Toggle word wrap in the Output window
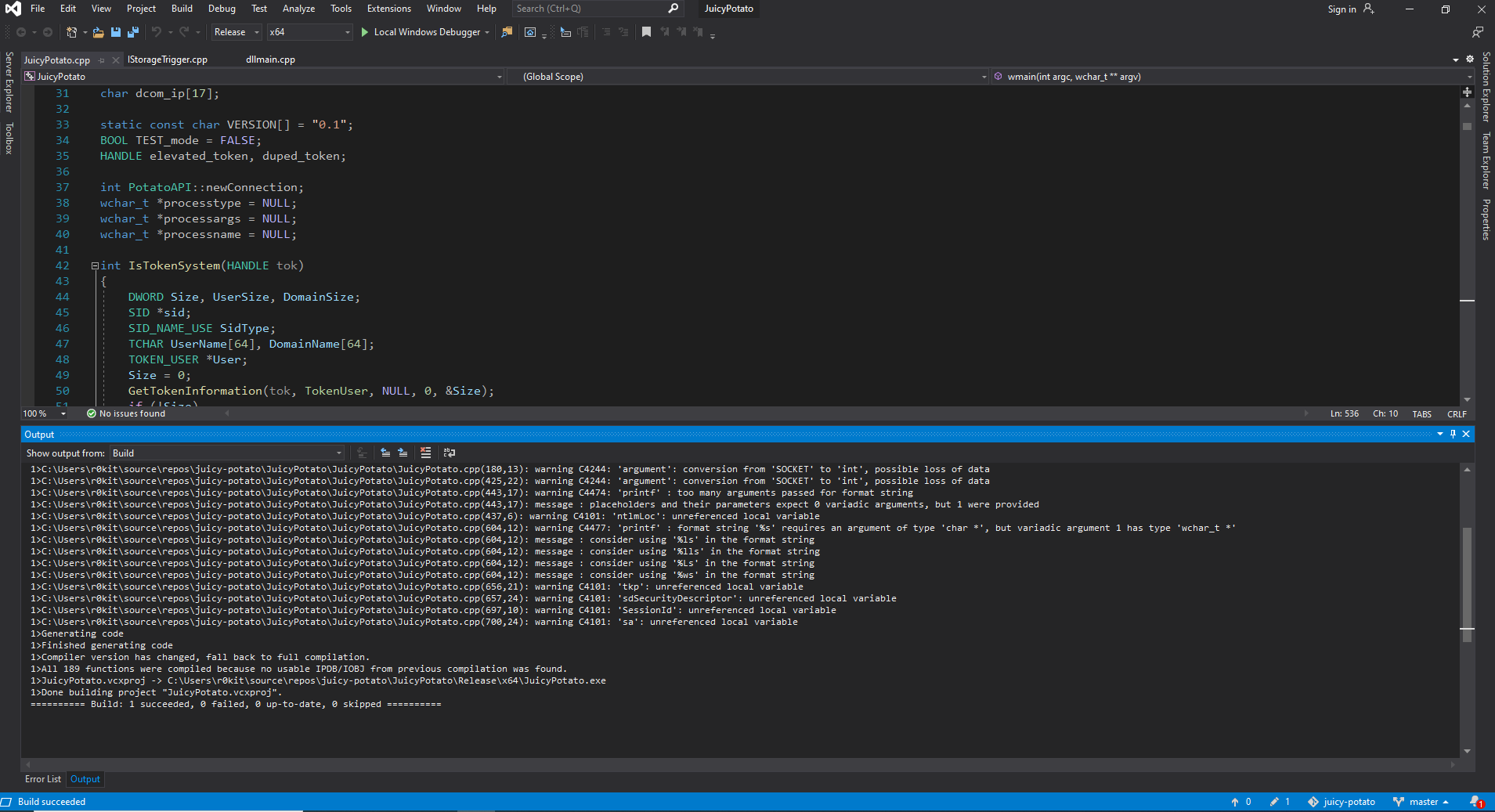The height and width of the screenshot is (812, 1495). pos(450,453)
